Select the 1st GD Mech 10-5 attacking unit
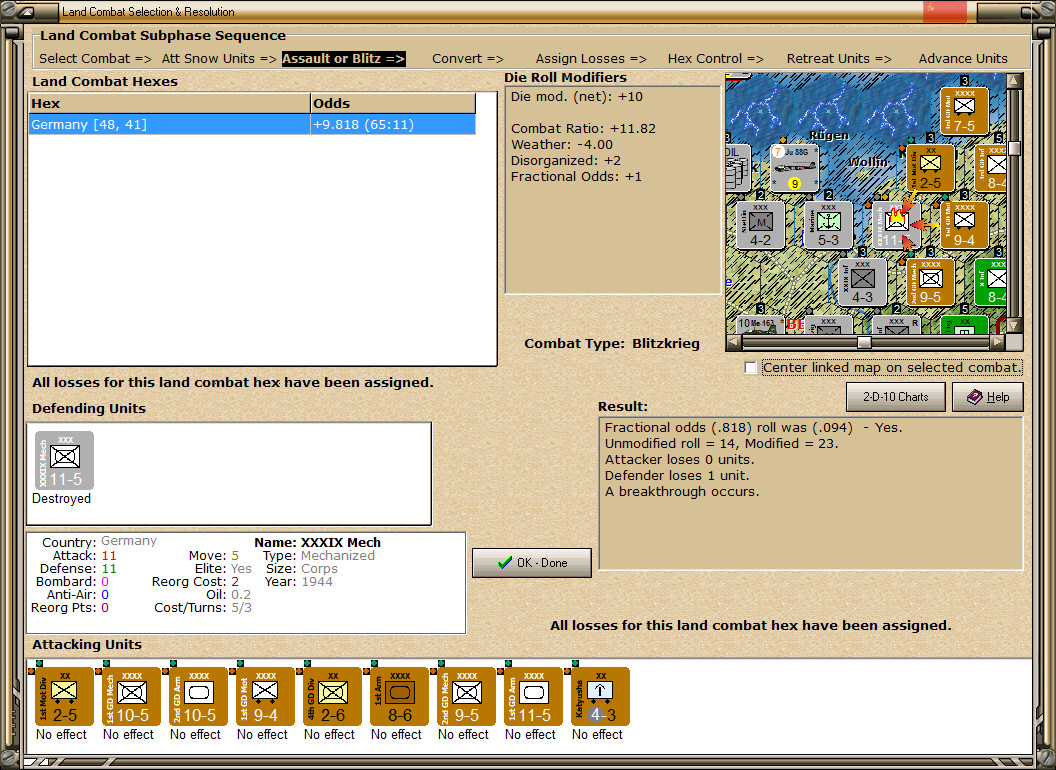This screenshot has width=1056, height=770. point(131,697)
